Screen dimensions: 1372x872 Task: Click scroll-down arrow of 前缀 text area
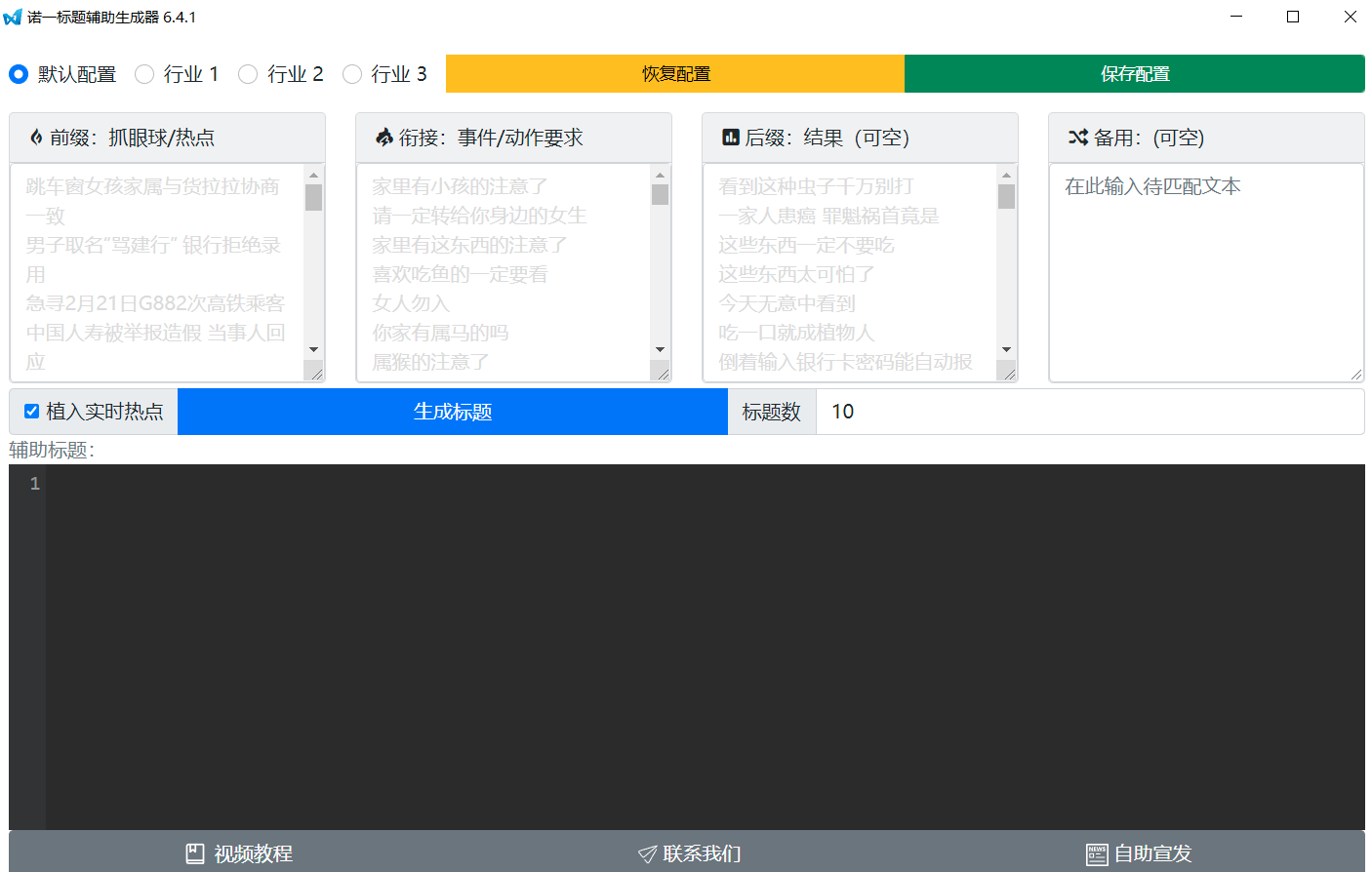(x=313, y=349)
